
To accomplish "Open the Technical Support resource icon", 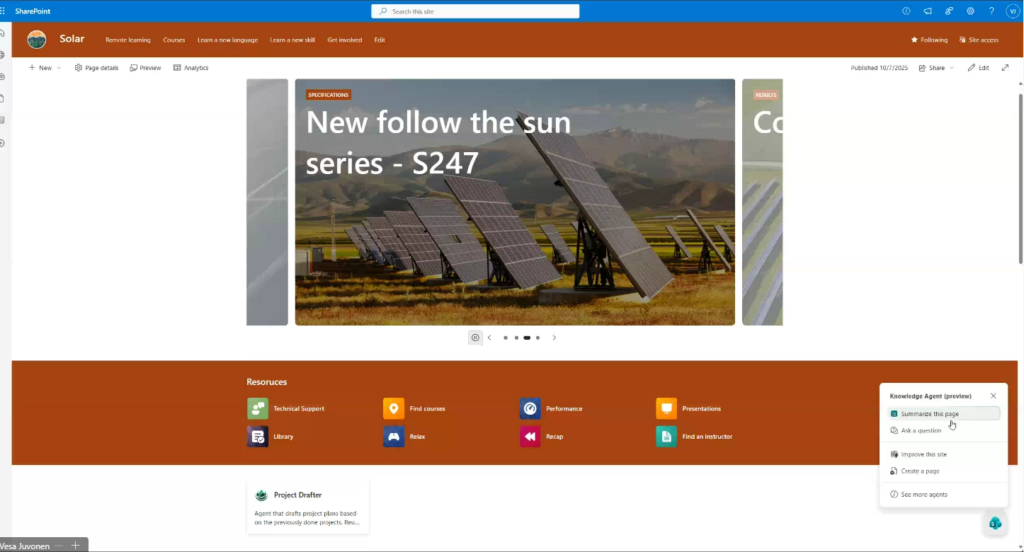I will [x=257, y=408].
